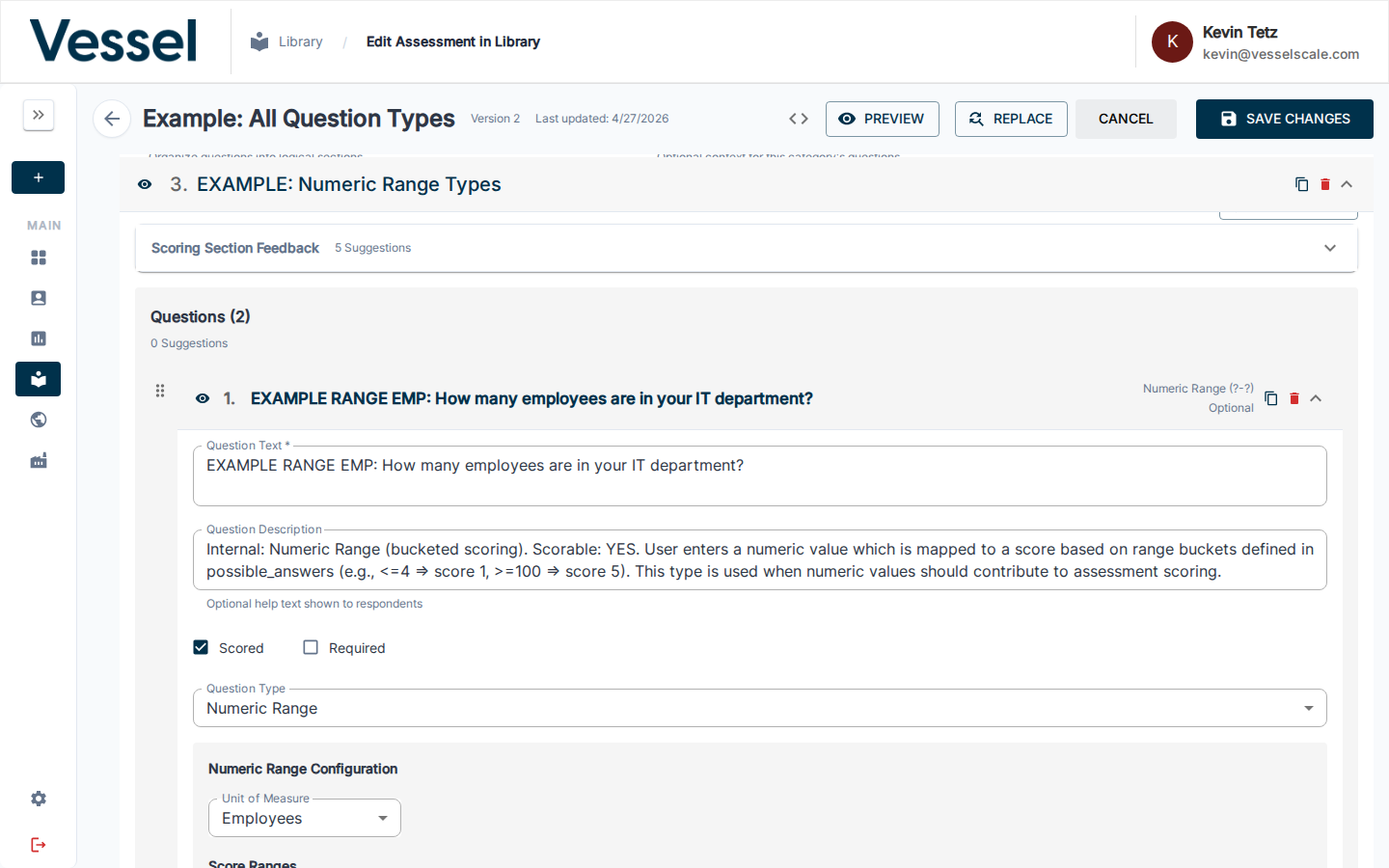Delete section 3 Numeric Range Types
The width and height of the screenshot is (1389, 868).
(x=1325, y=184)
